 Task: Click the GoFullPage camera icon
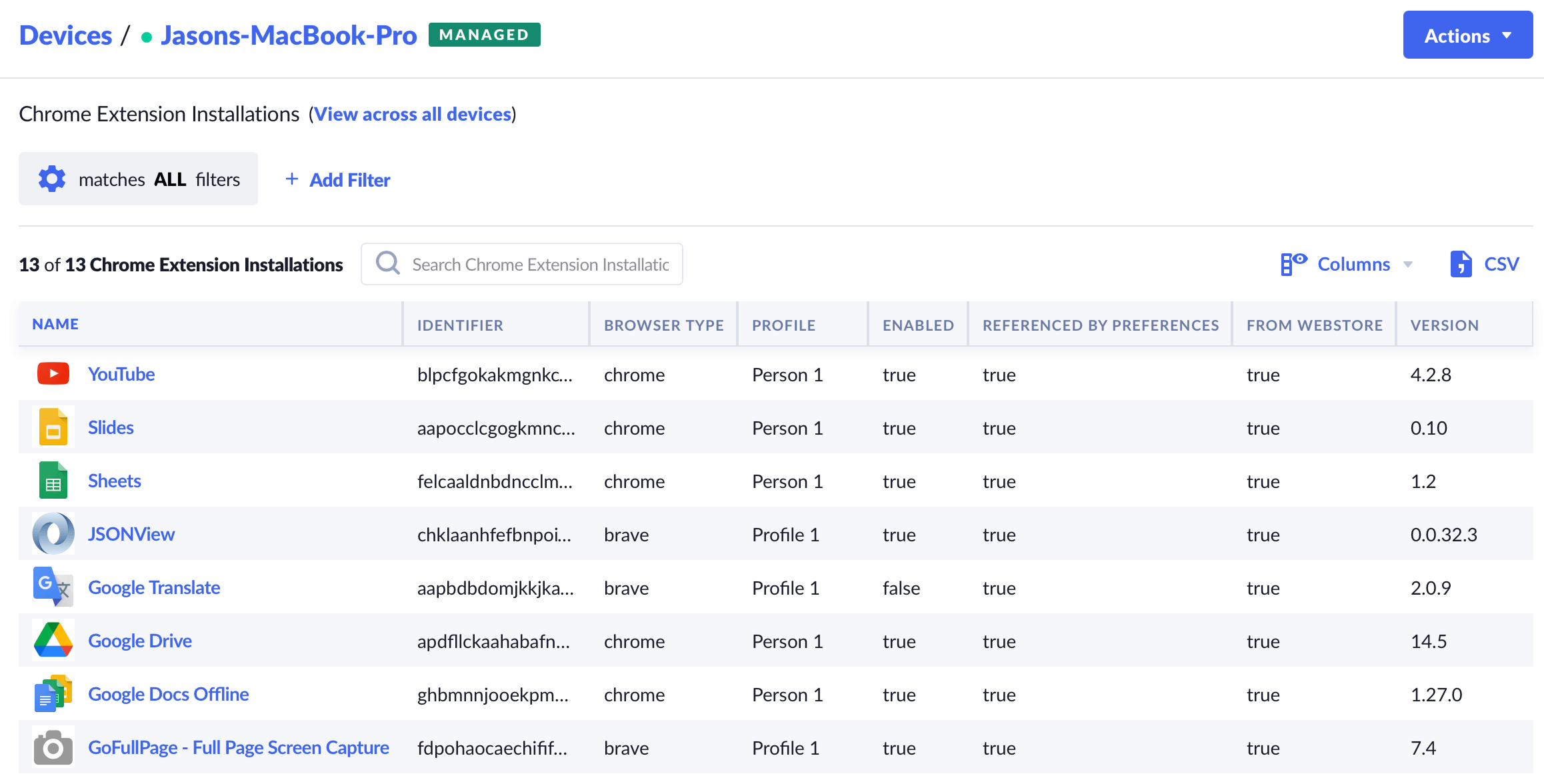coord(53,747)
